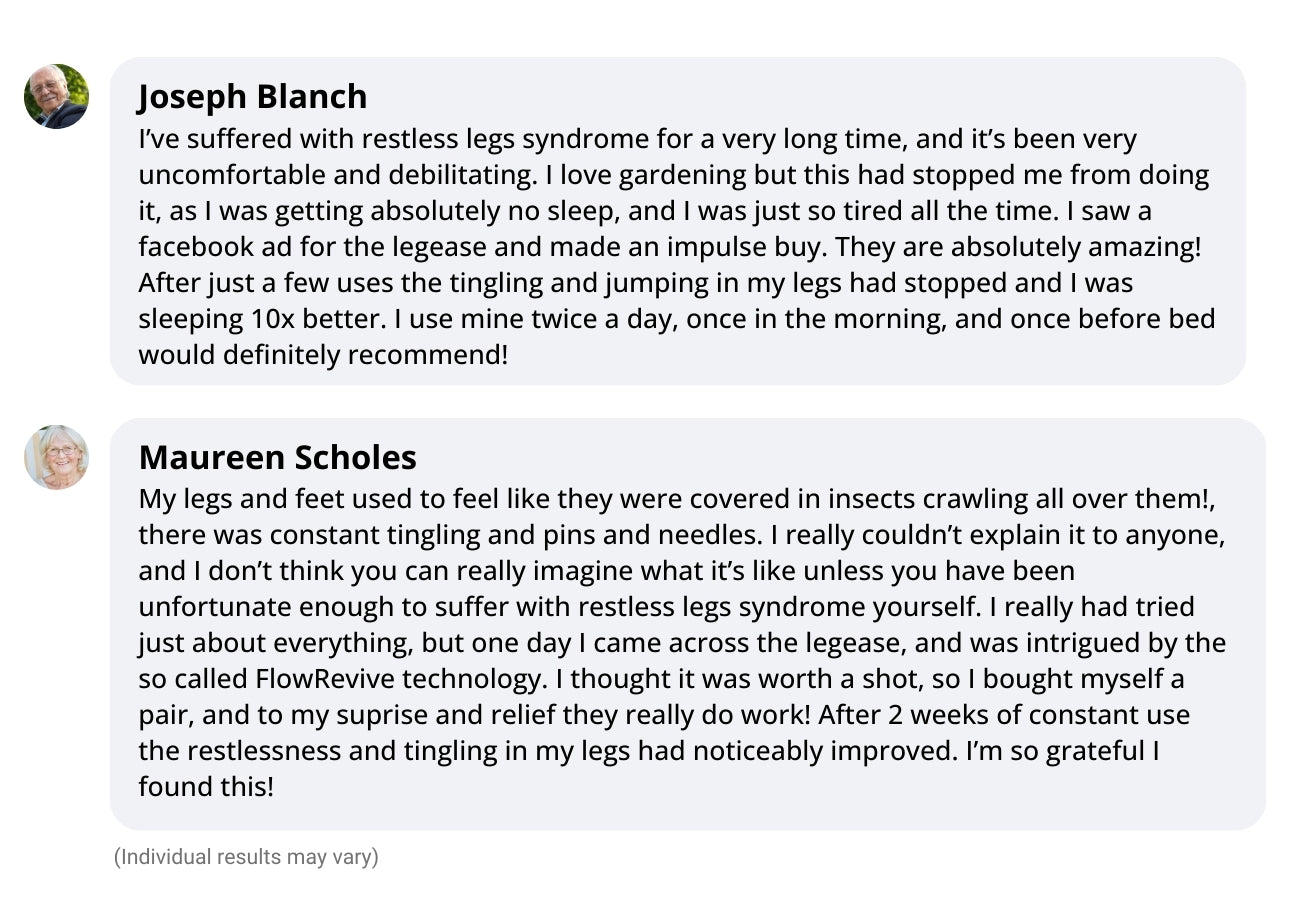The width and height of the screenshot is (1300, 900).
Task: Click the "Individual results may vary" disclaimer
Action: click(x=246, y=857)
